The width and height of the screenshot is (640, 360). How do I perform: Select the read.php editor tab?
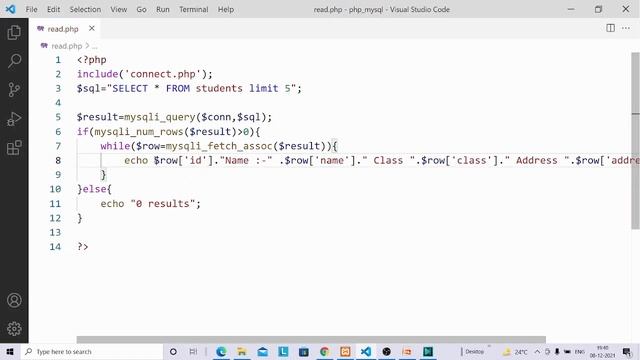point(65,29)
